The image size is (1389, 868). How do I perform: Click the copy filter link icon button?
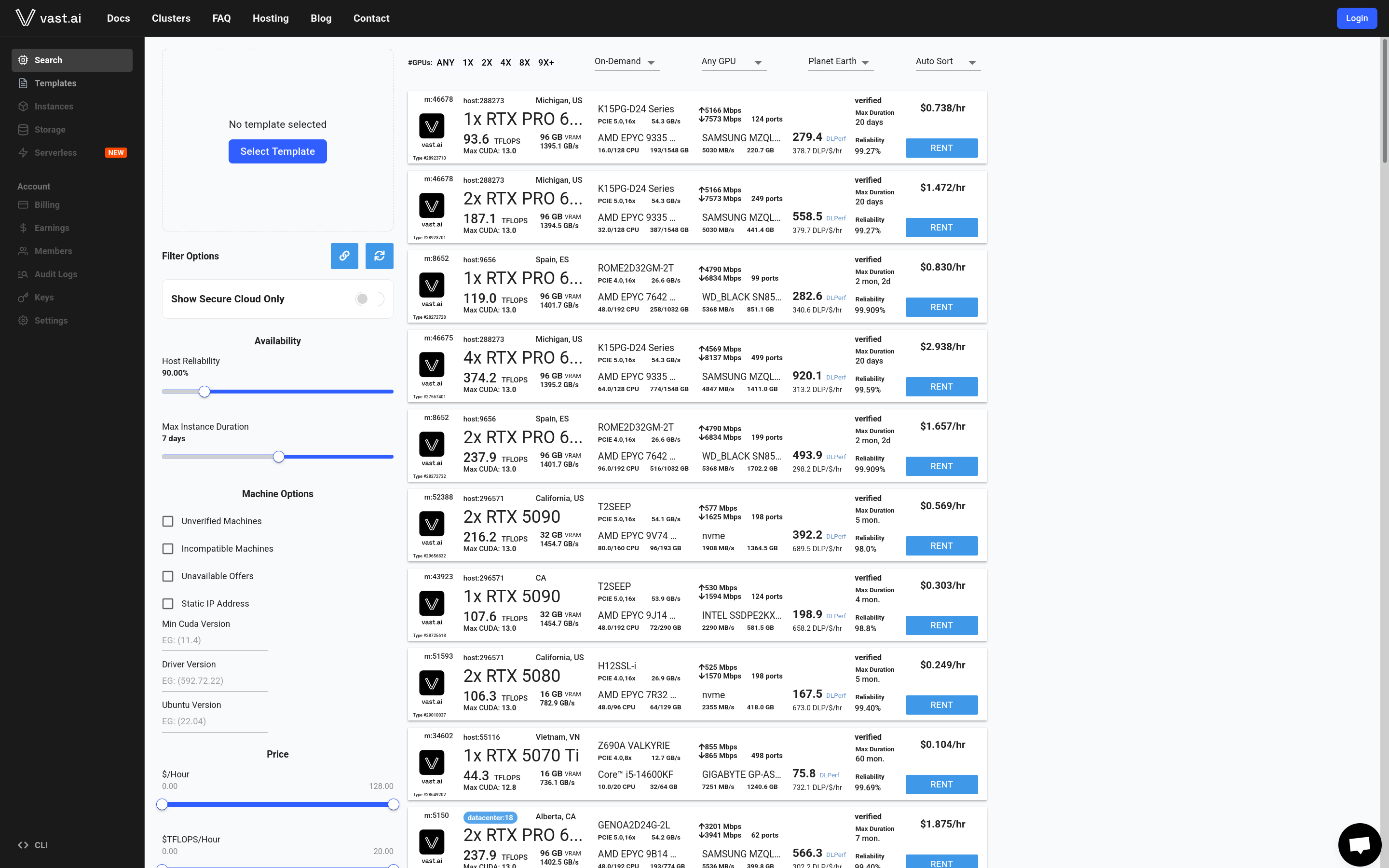(344, 256)
